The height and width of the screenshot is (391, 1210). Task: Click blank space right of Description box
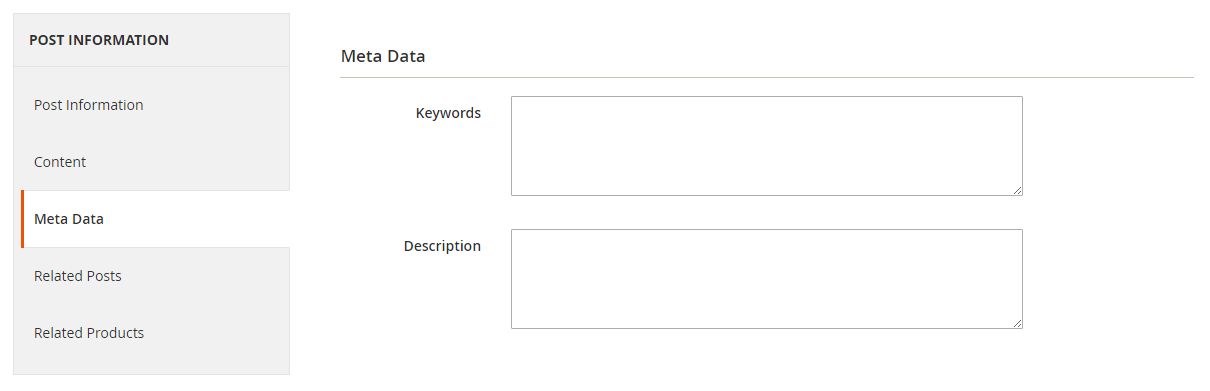click(x=1108, y=279)
